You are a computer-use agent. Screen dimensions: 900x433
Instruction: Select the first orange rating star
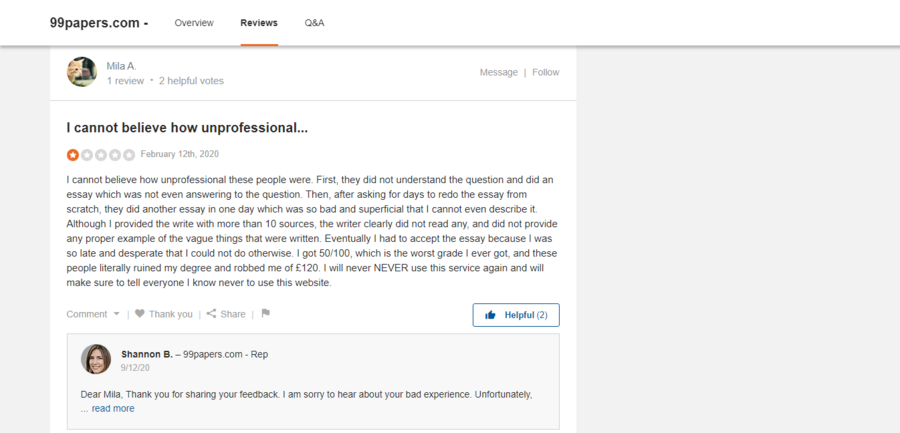point(72,154)
